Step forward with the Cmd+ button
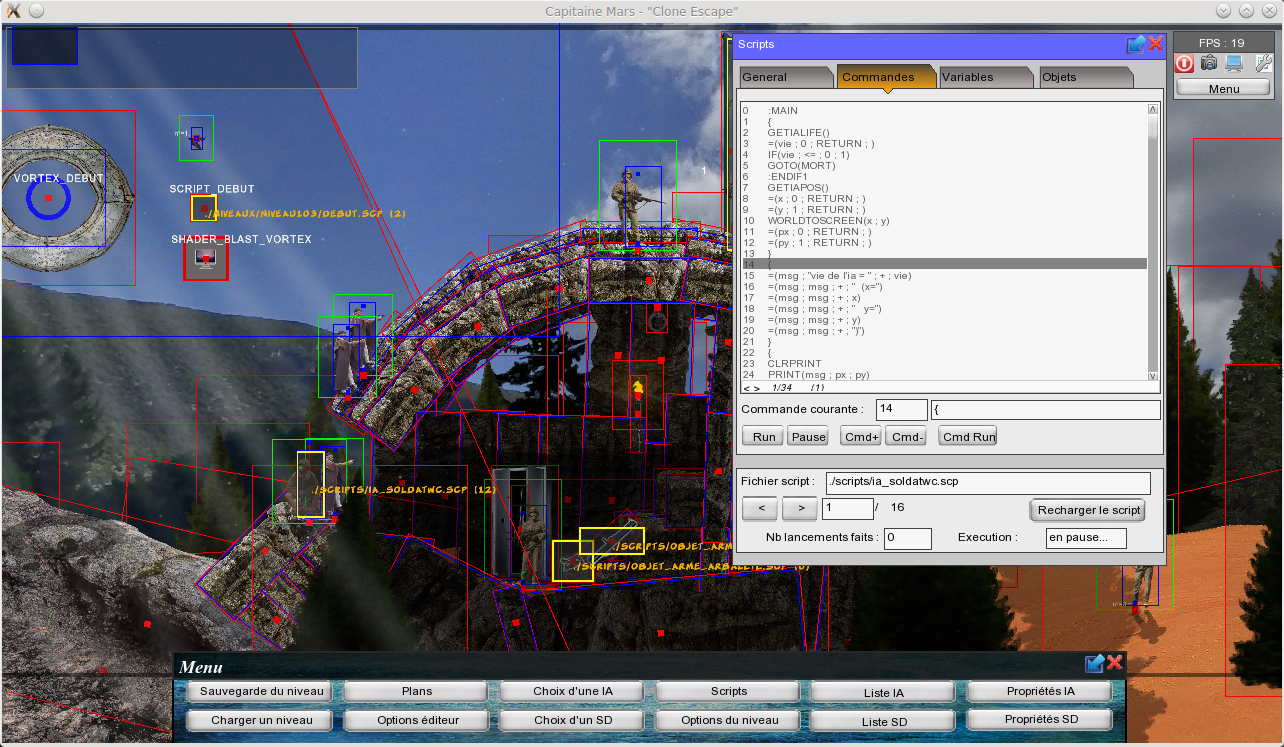1284x747 pixels. click(860, 436)
